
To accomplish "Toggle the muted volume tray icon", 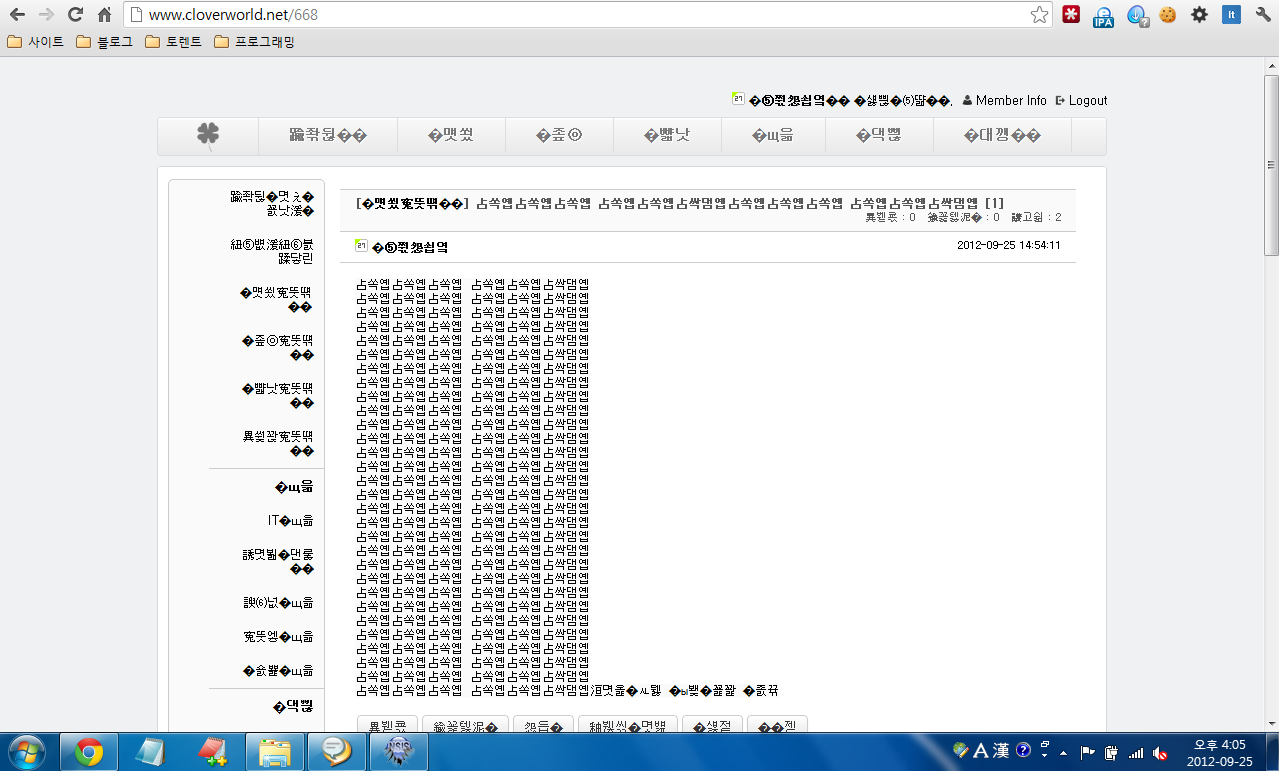I will point(1160,752).
